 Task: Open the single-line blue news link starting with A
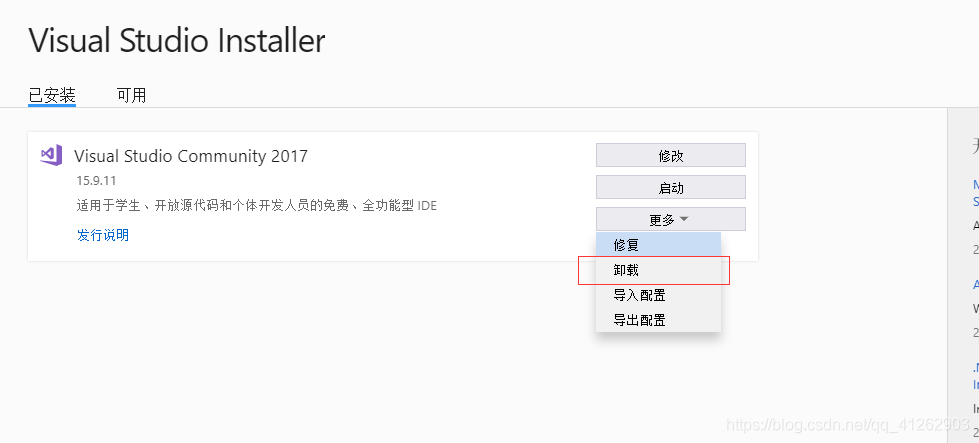pos(976,285)
